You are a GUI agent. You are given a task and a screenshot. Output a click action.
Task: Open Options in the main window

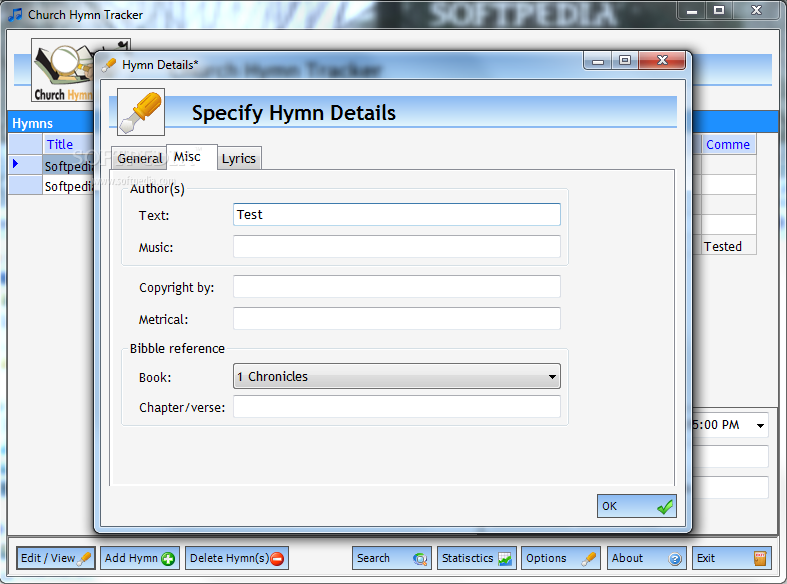coord(561,558)
